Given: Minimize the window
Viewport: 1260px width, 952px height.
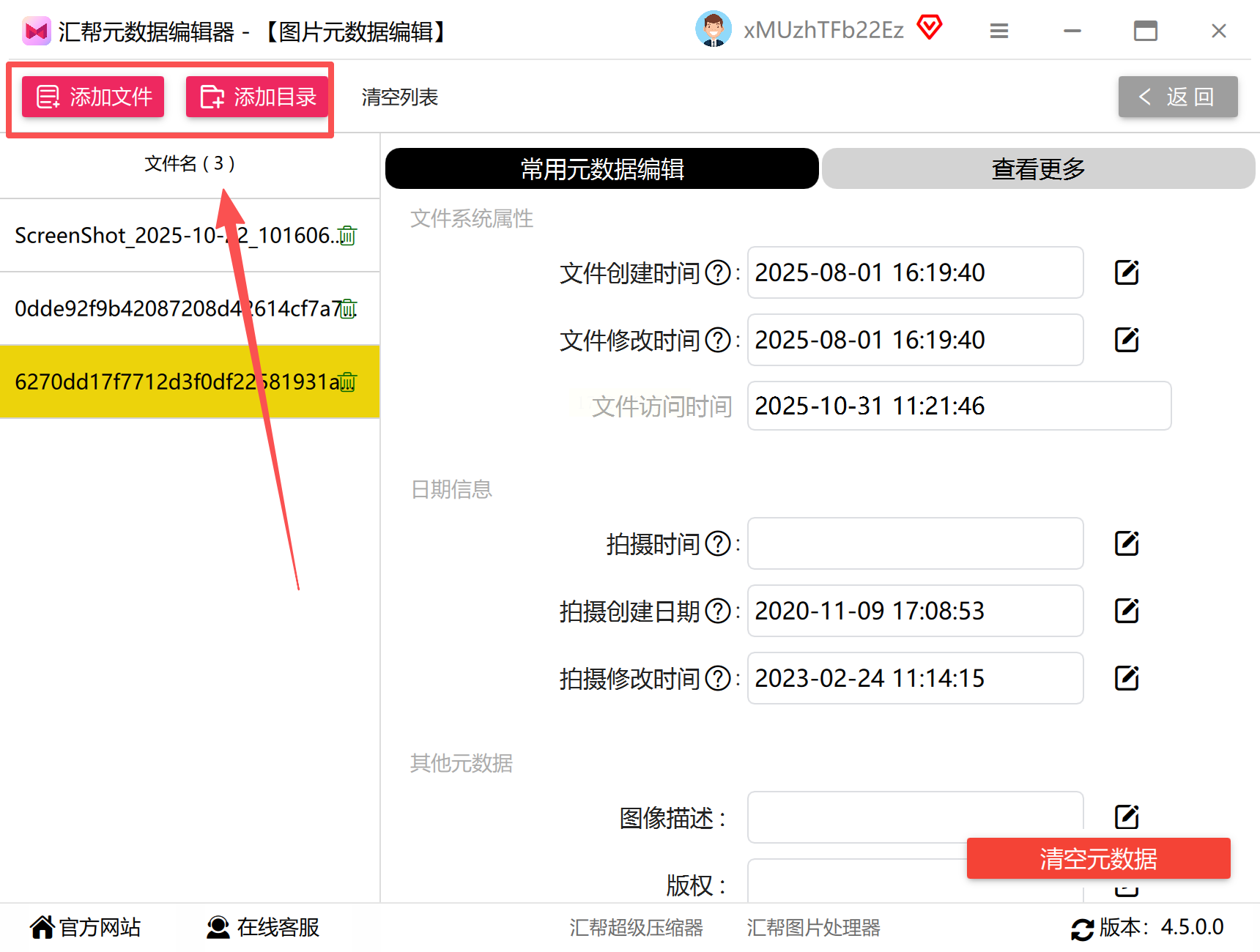Looking at the screenshot, I should point(1072,31).
